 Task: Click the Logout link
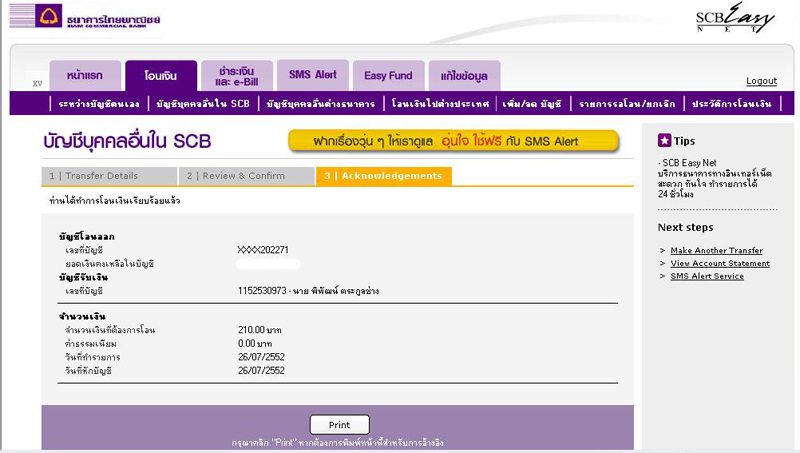pos(761,81)
